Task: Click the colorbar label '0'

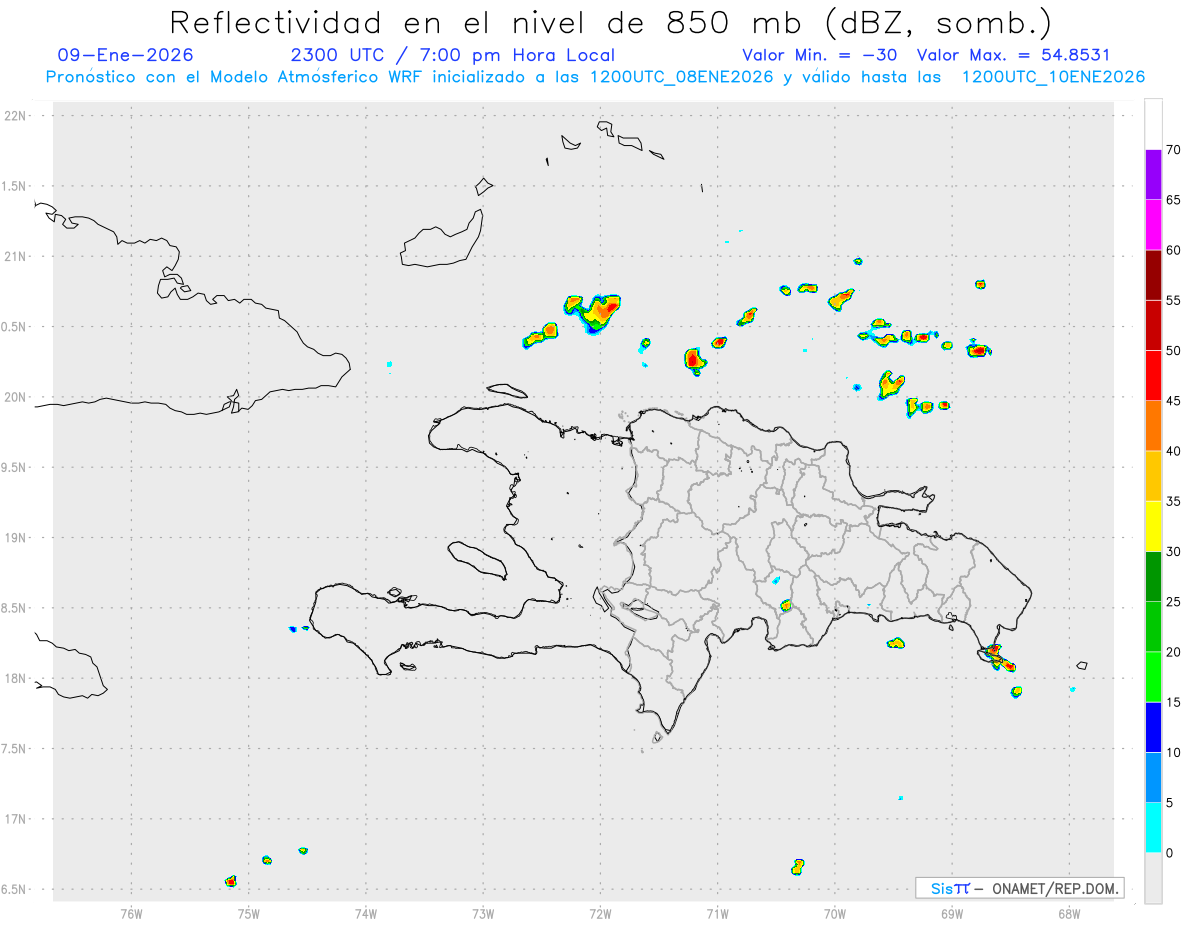Action: click(x=1170, y=853)
